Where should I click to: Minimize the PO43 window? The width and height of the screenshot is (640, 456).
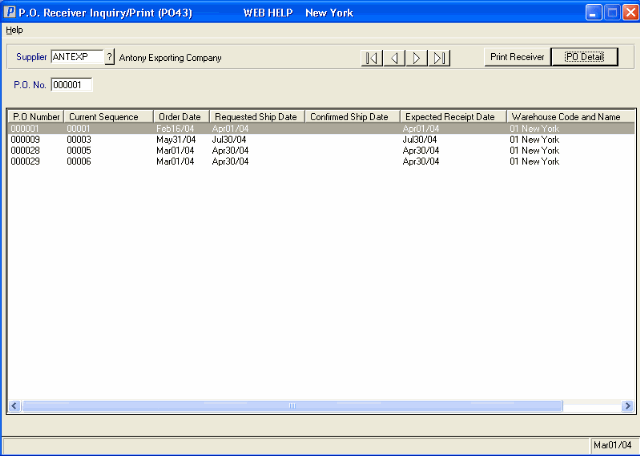tap(594, 13)
